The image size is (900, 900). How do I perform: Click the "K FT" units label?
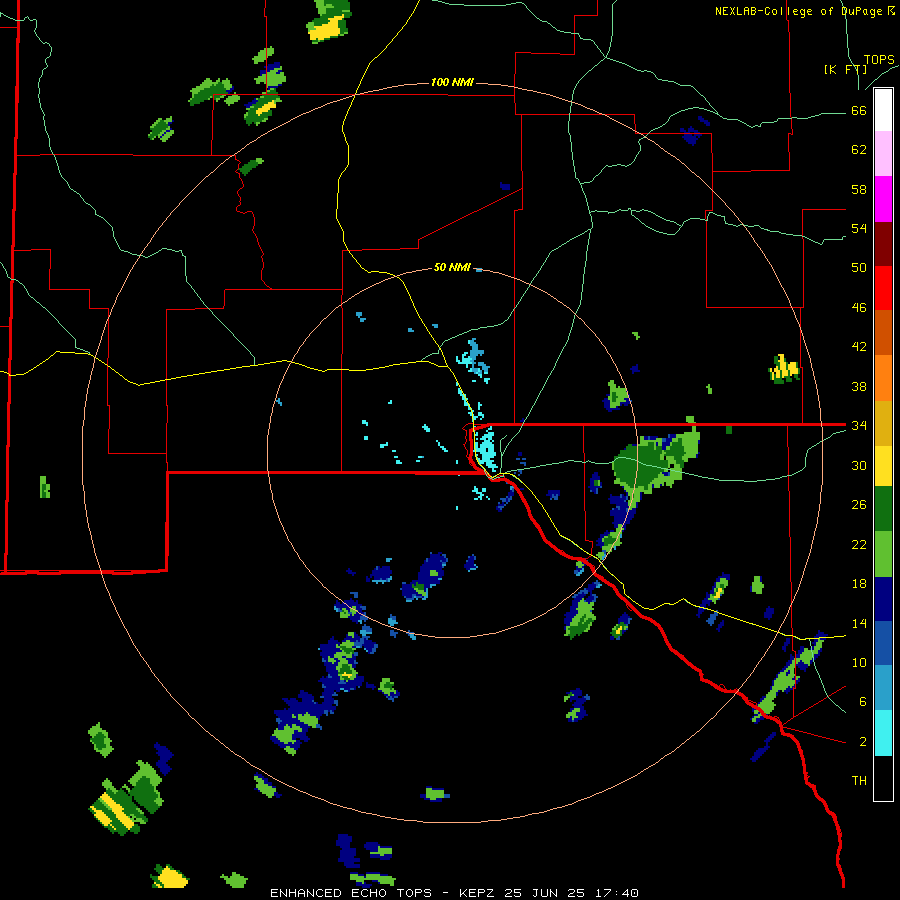click(x=845, y=69)
